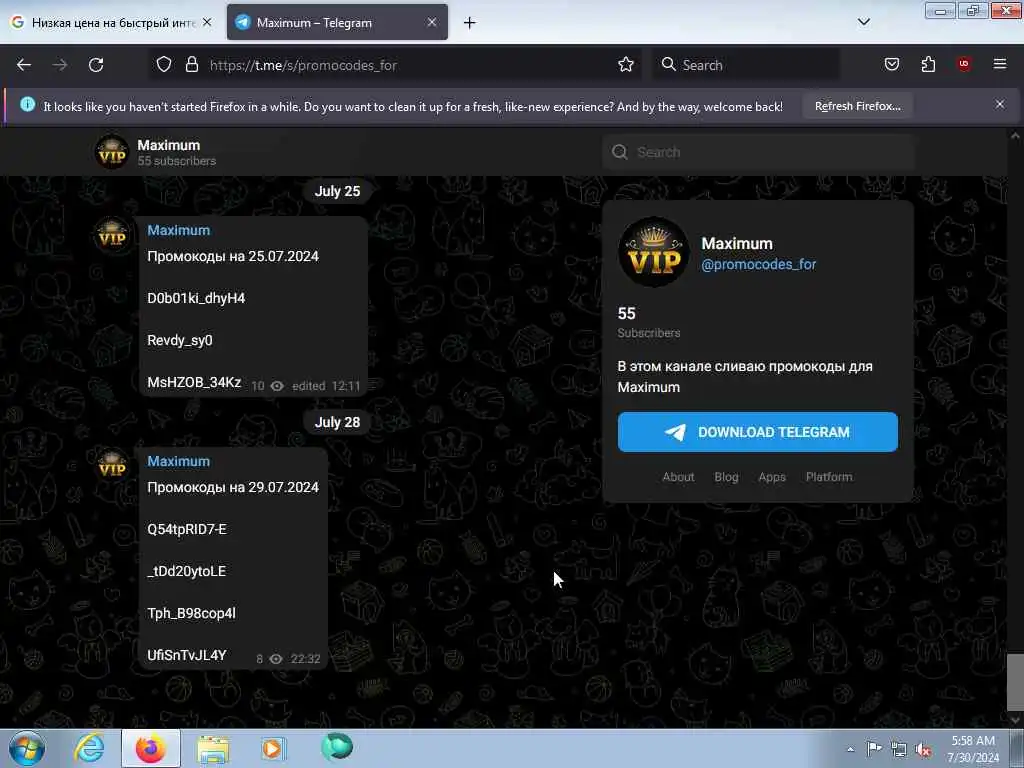Screen dimensions: 1024x768
Task: Click the large VIP avatar in info card
Action: point(654,252)
